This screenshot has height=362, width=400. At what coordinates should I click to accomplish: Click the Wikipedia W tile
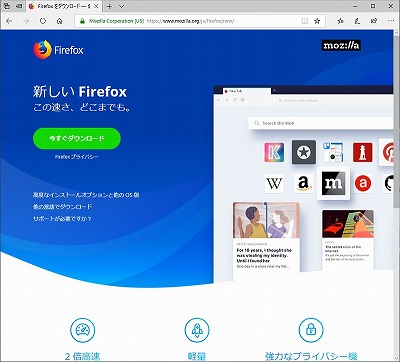point(274,183)
